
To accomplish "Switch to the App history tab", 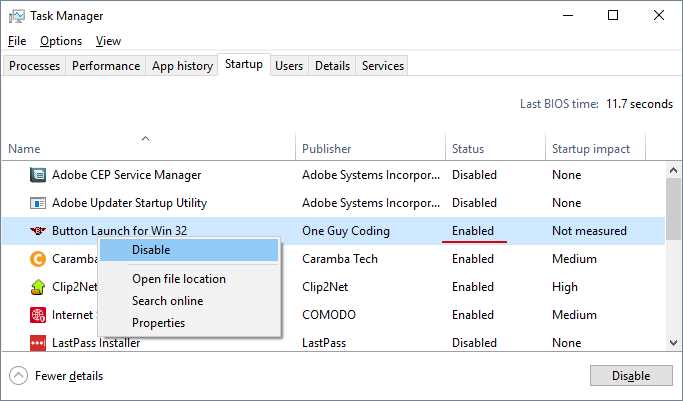I will coord(182,66).
